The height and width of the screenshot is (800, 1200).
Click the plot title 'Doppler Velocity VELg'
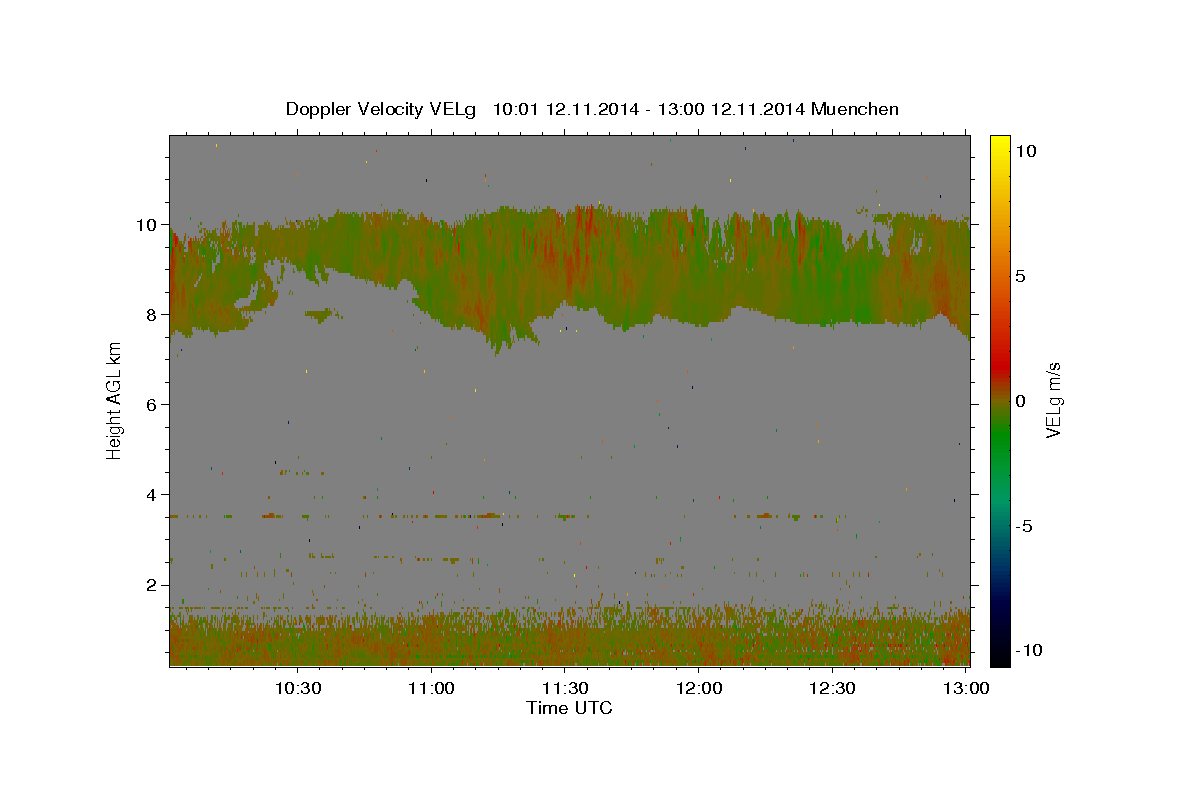pos(382,109)
